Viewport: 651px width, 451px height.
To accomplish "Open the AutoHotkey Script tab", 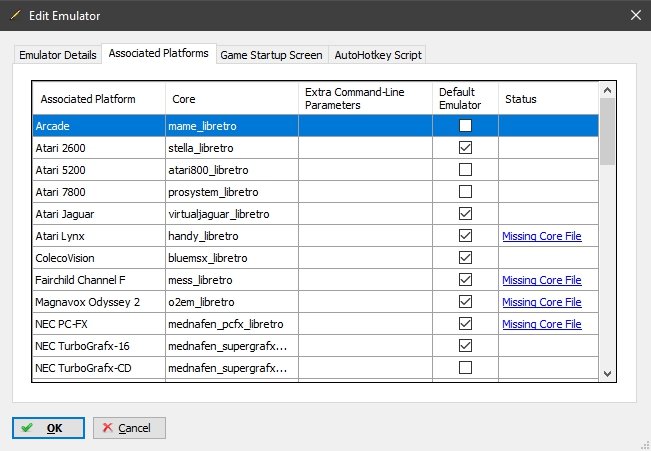I will (378, 55).
